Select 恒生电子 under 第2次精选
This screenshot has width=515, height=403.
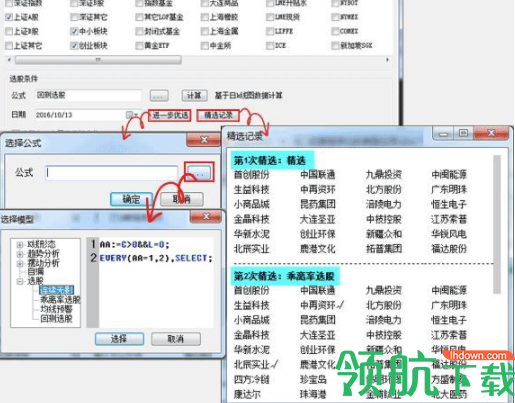[449, 320]
